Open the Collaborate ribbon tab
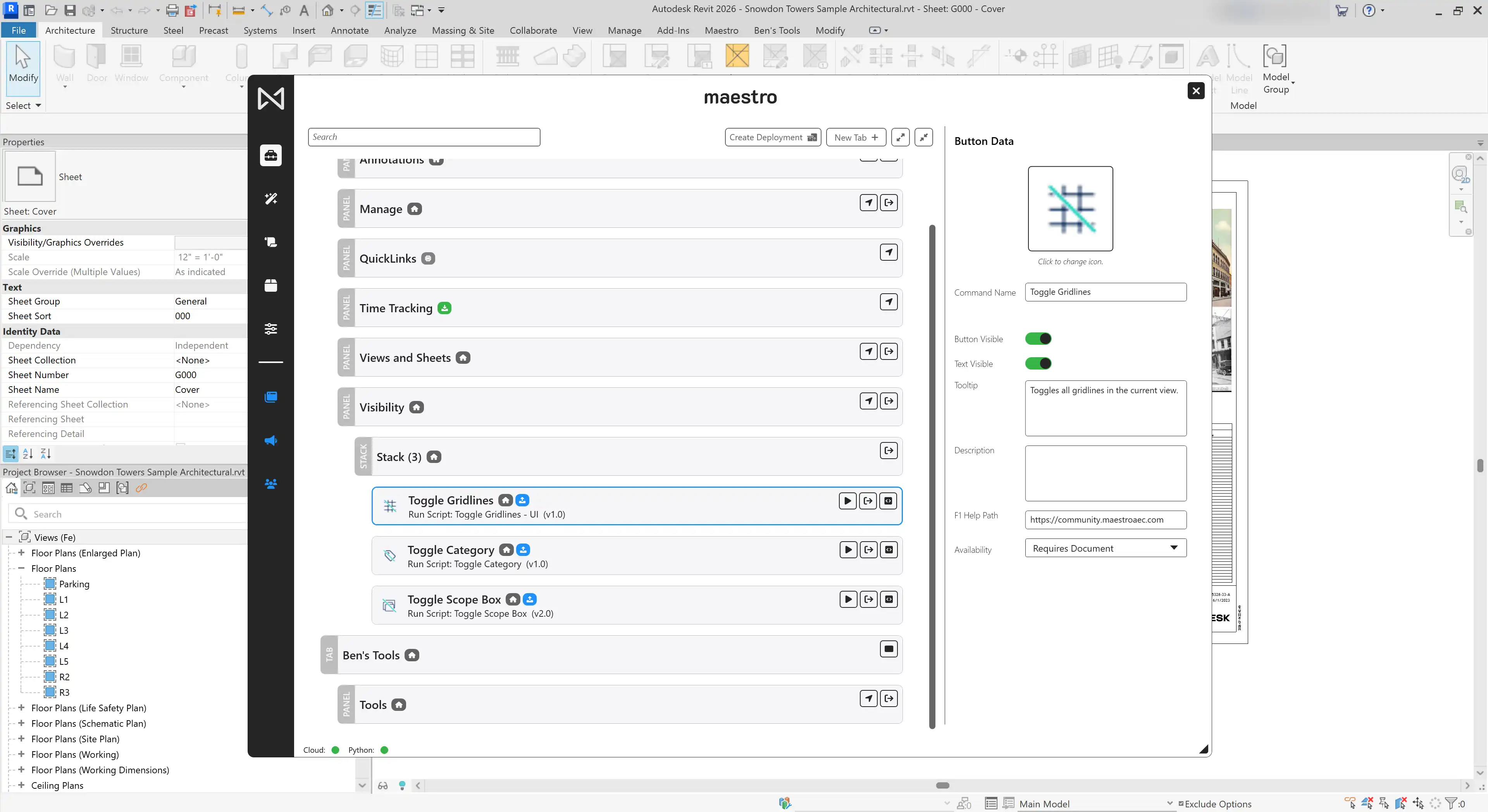The width and height of the screenshot is (1488, 812). click(x=533, y=30)
